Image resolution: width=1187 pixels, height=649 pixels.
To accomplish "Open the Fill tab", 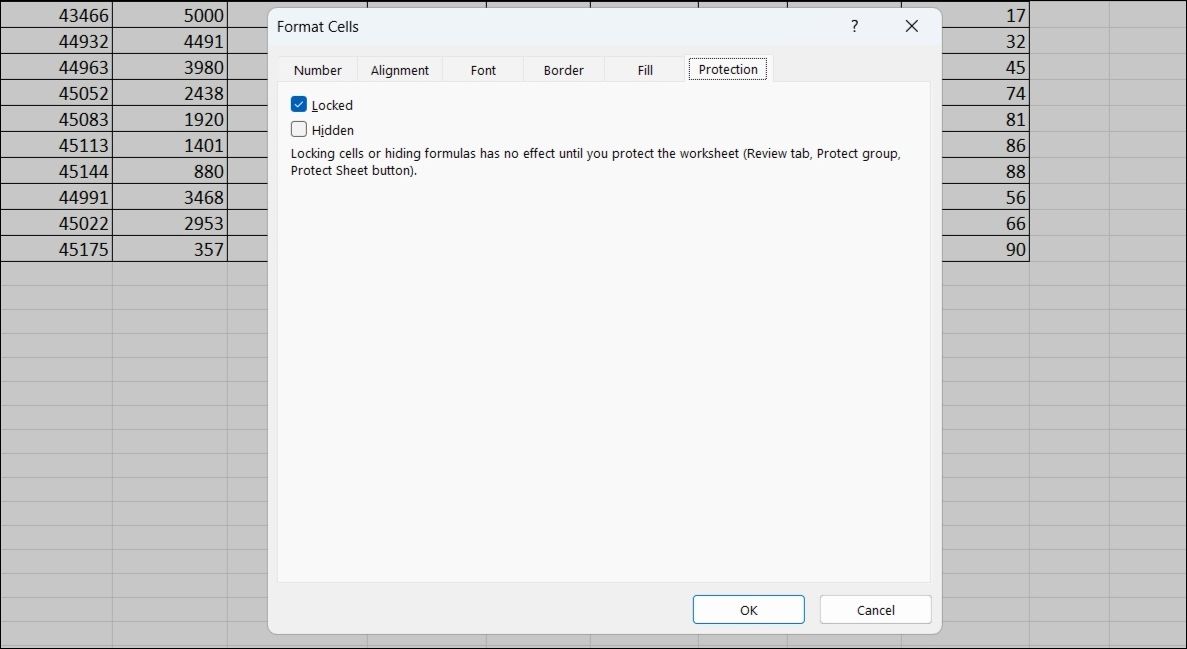I will tap(644, 69).
